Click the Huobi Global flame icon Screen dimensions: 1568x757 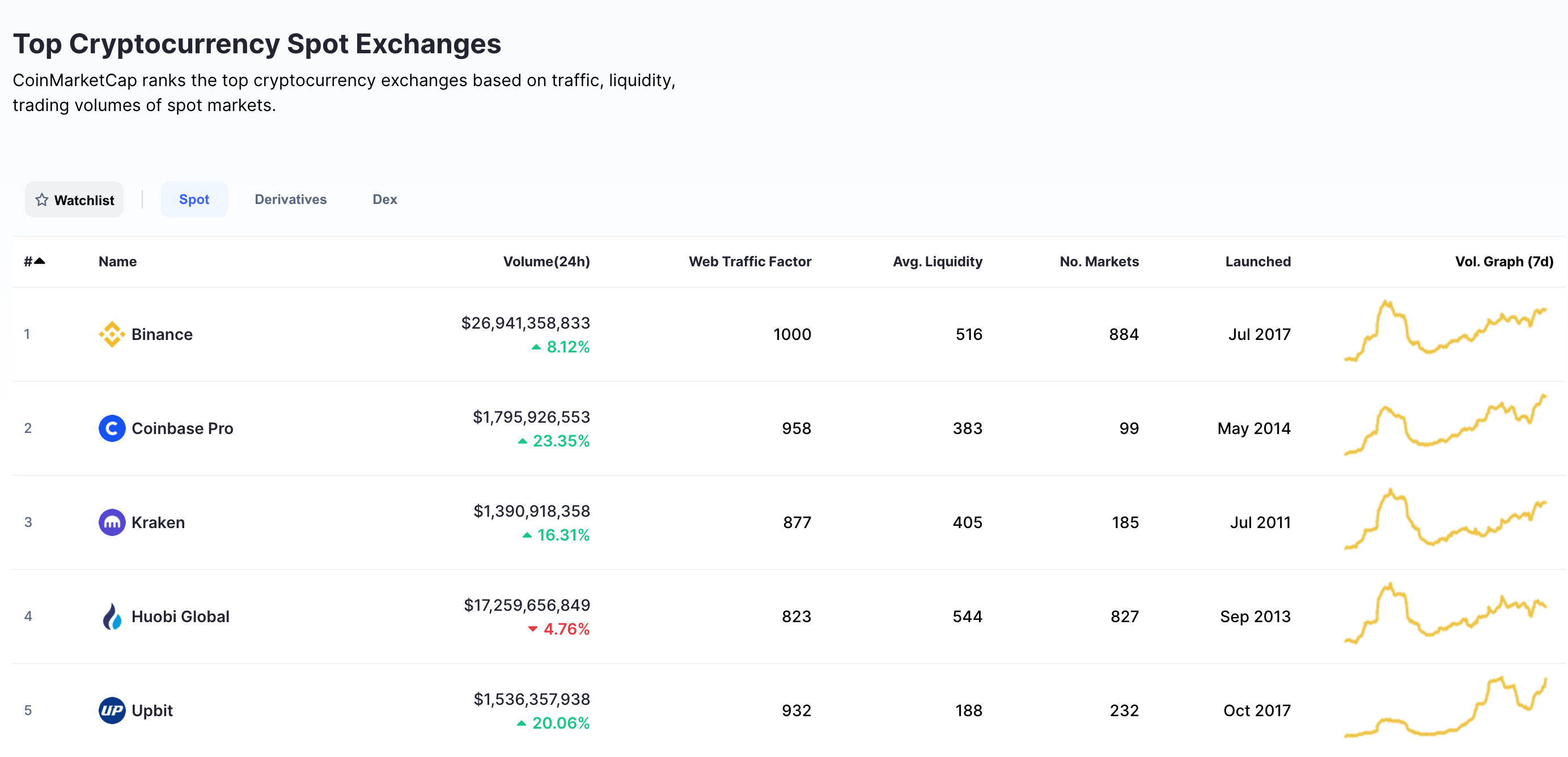tap(111, 616)
